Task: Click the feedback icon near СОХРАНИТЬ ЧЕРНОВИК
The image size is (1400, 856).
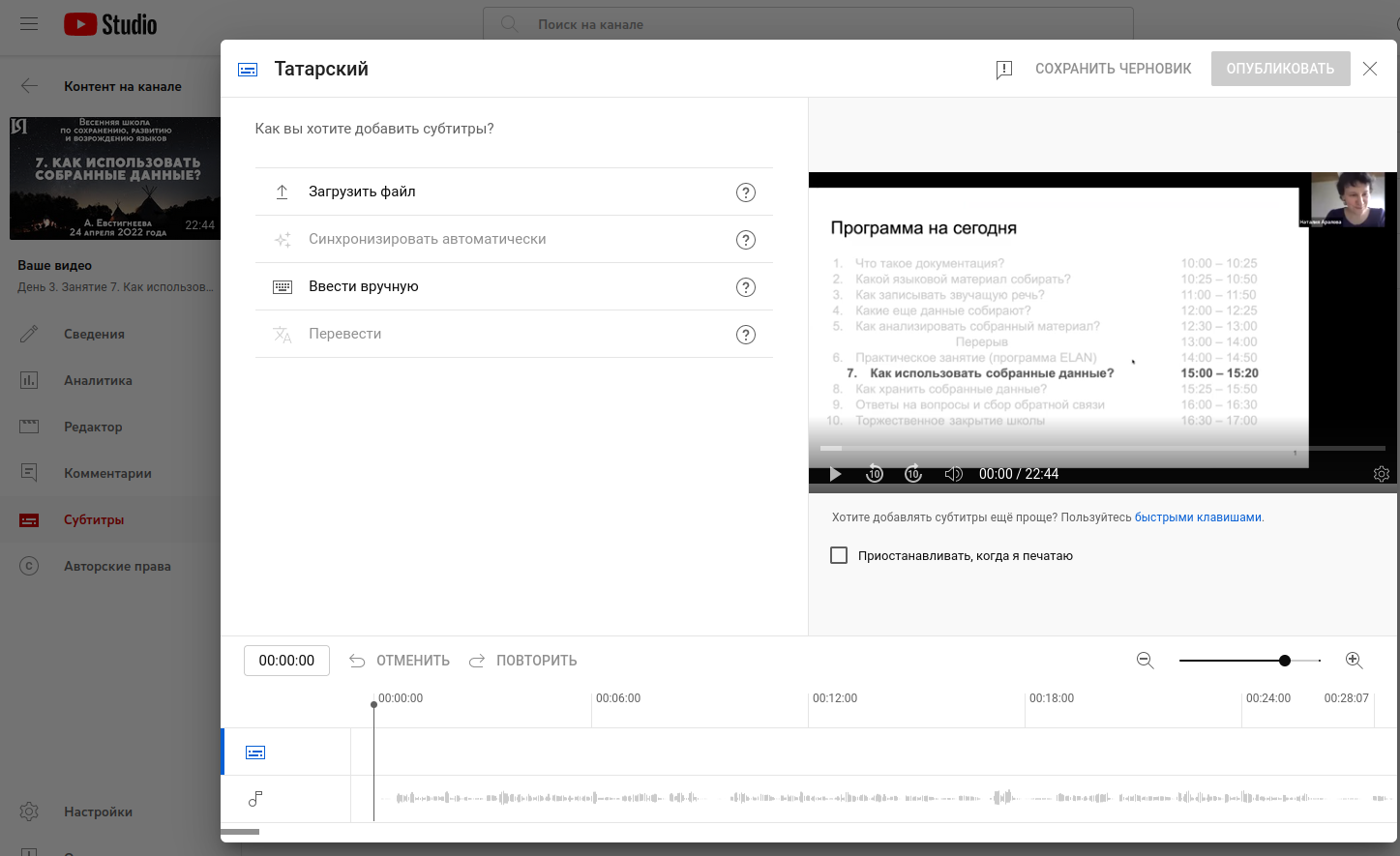Action: tap(1003, 69)
